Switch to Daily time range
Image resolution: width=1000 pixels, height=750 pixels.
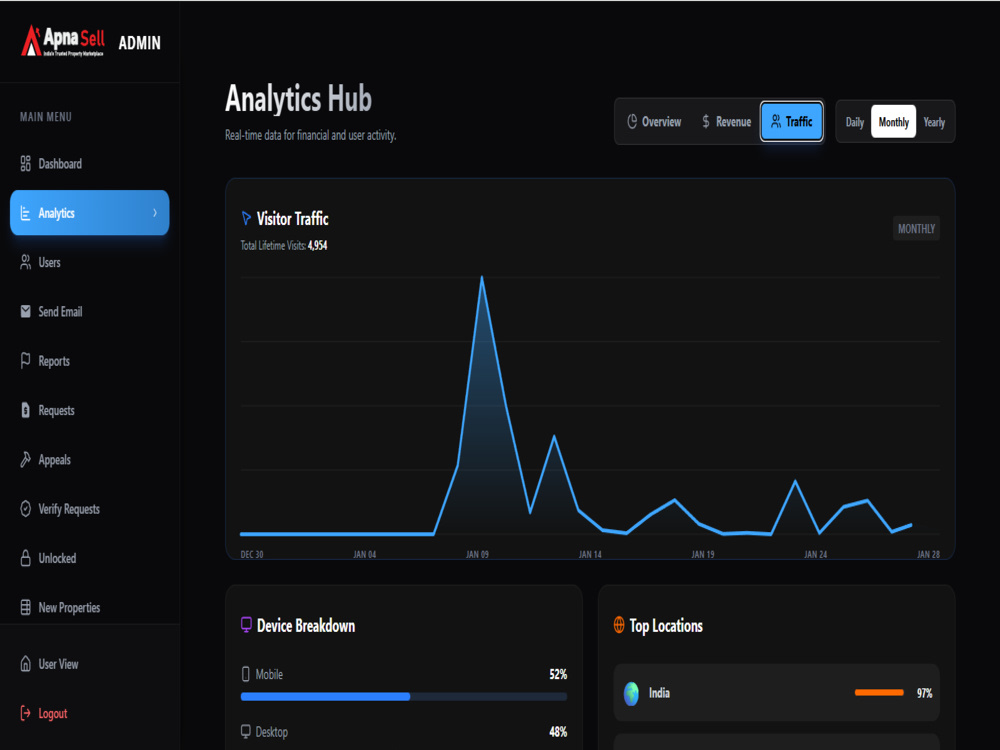click(855, 122)
